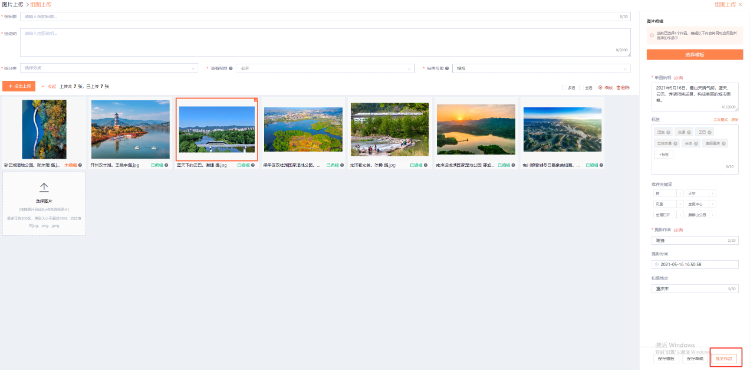This screenshot has width=750, height=370.
Task: Switch to the 组图上传 tab at top right
Action: [725, 4]
